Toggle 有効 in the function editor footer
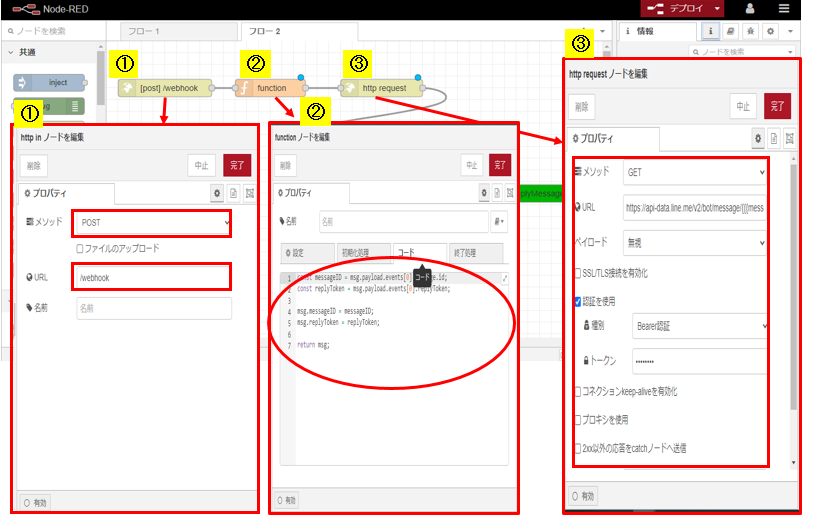Screen dimensions: 813x519 [286, 500]
